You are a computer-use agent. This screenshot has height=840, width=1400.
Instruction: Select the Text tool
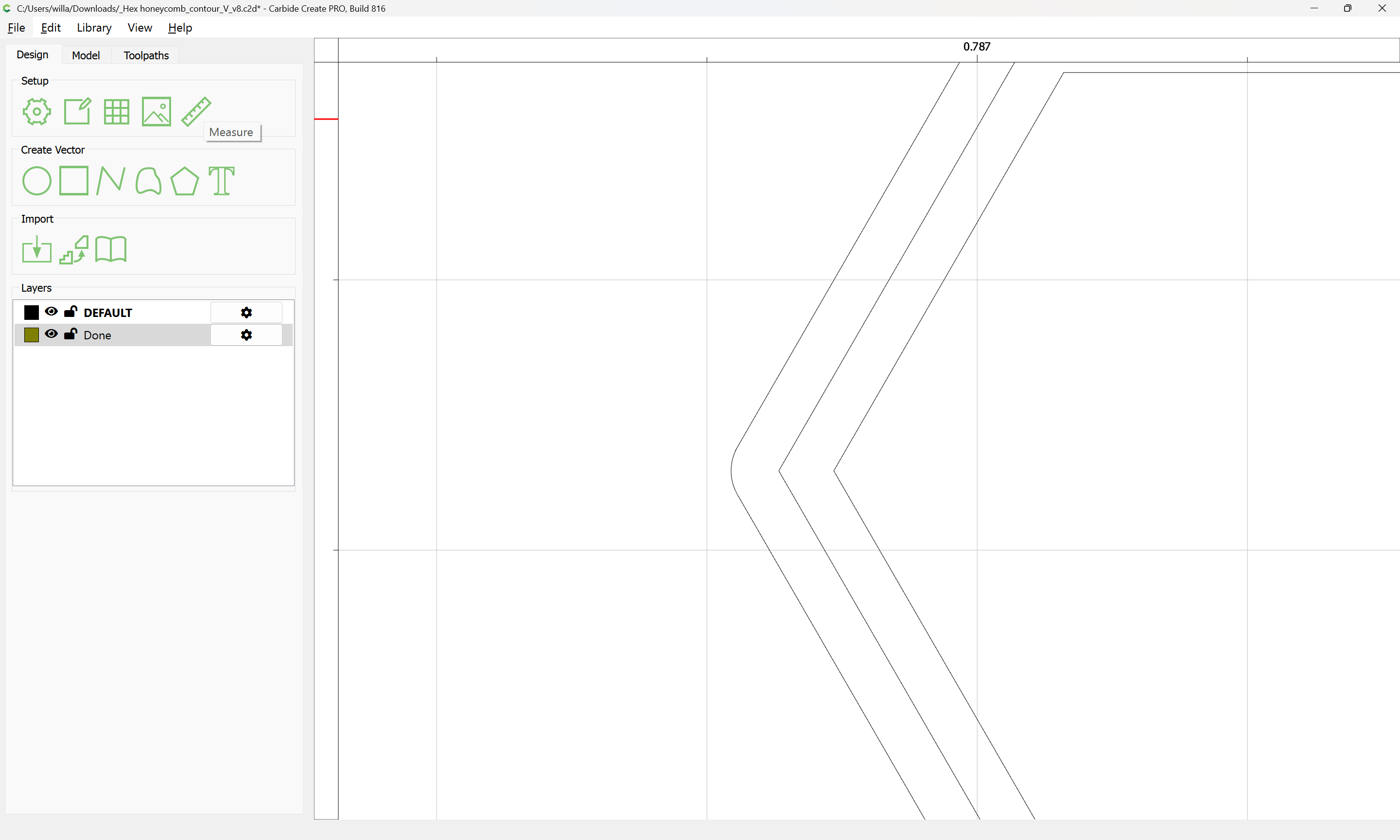click(x=221, y=181)
